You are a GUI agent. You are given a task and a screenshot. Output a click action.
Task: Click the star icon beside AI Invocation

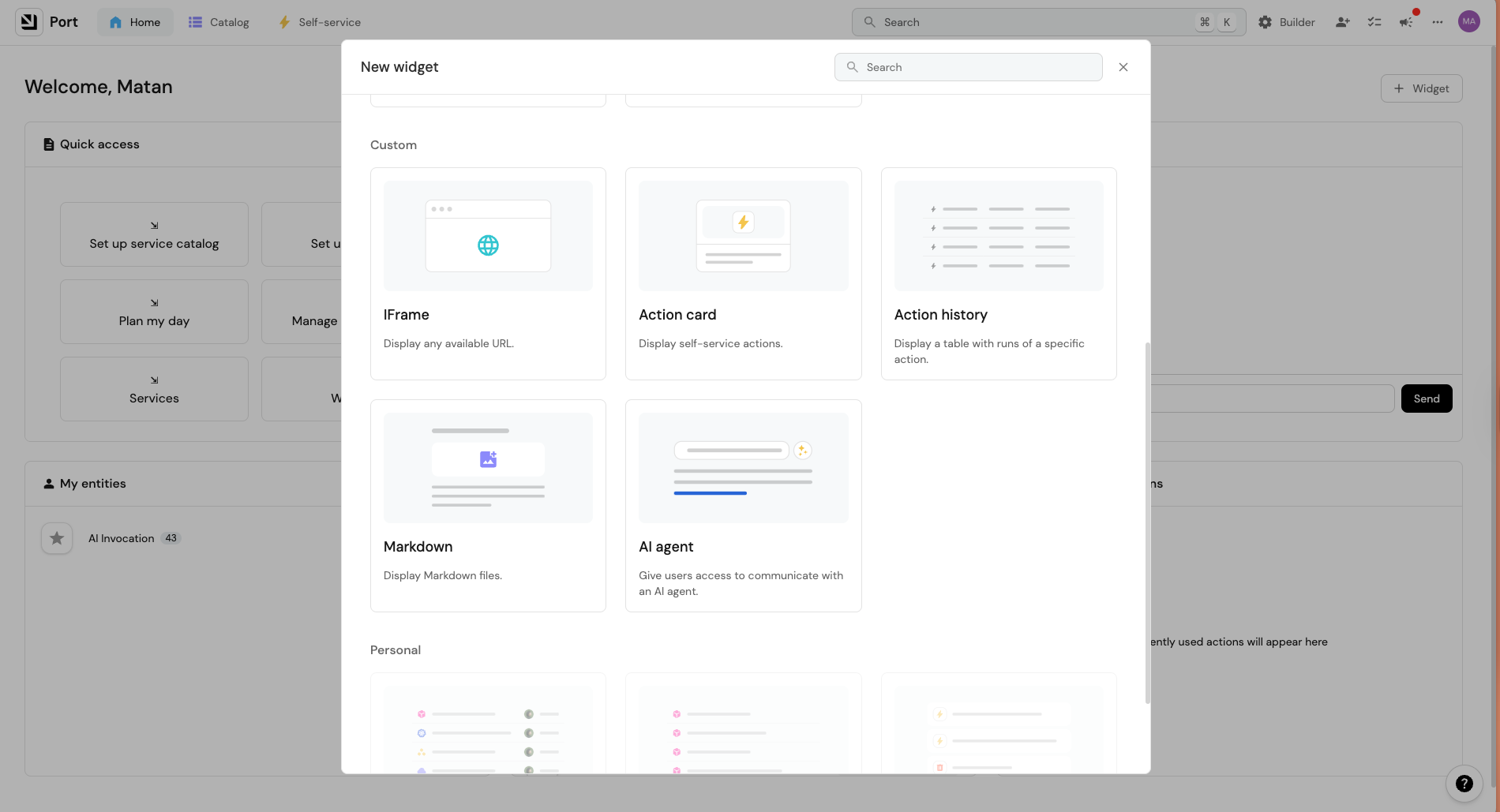tap(57, 538)
